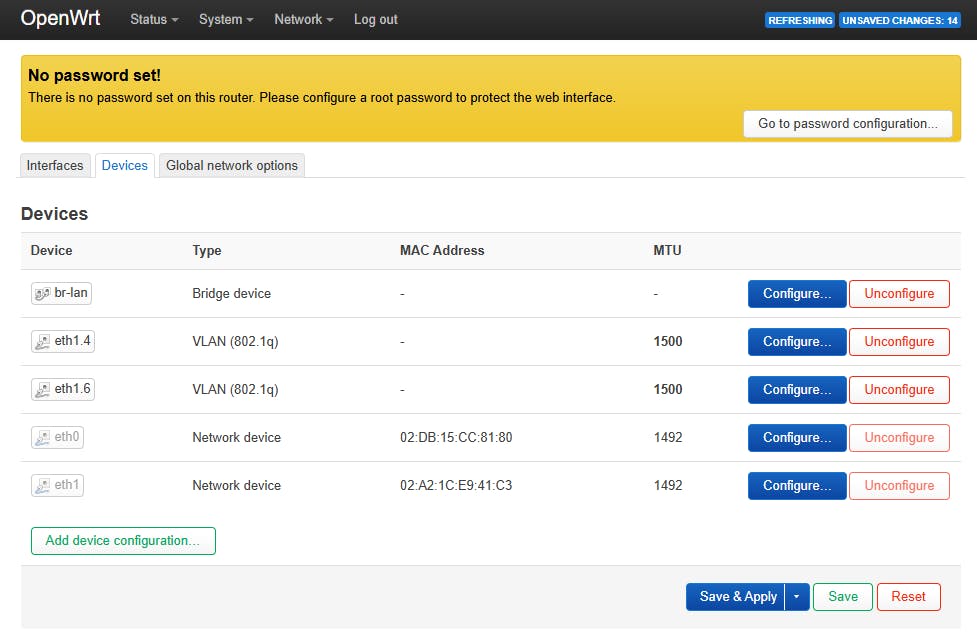Click the eth0 network device icon
The width and height of the screenshot is (977, 640).
pos(42,438)
